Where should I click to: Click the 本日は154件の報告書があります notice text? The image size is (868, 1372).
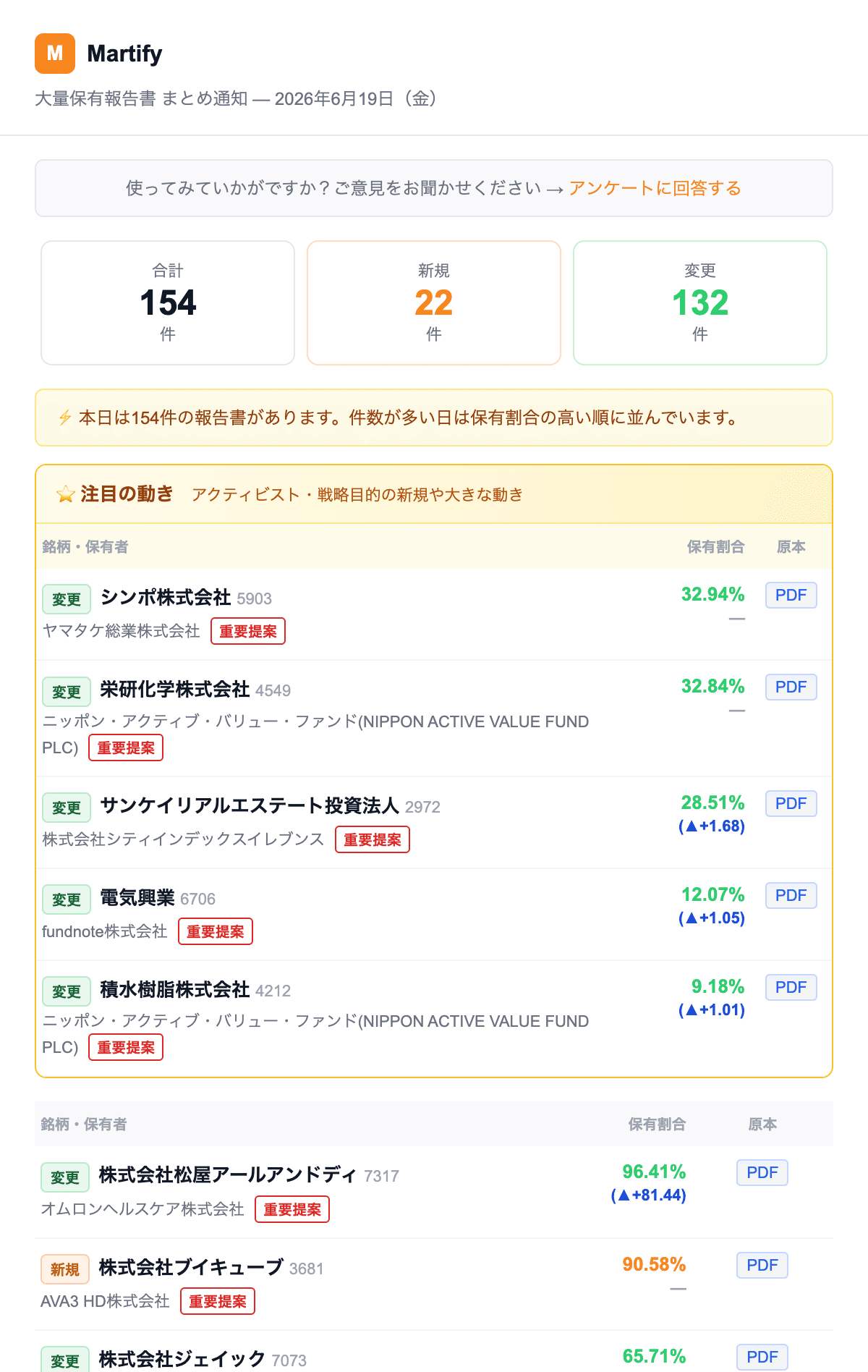(x=408, y=418)
